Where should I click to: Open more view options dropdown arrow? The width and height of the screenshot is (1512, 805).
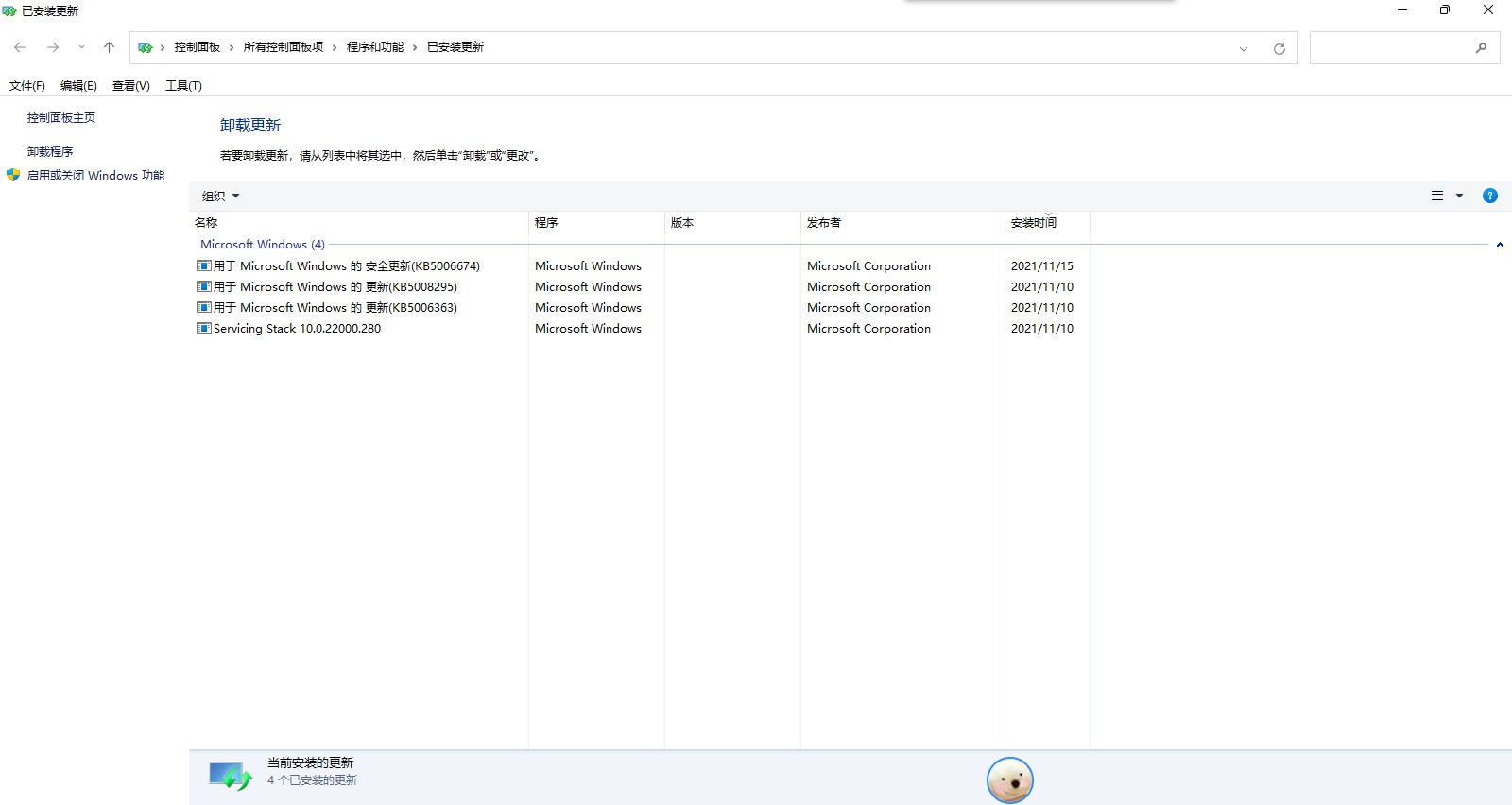tap(1459, 196)
